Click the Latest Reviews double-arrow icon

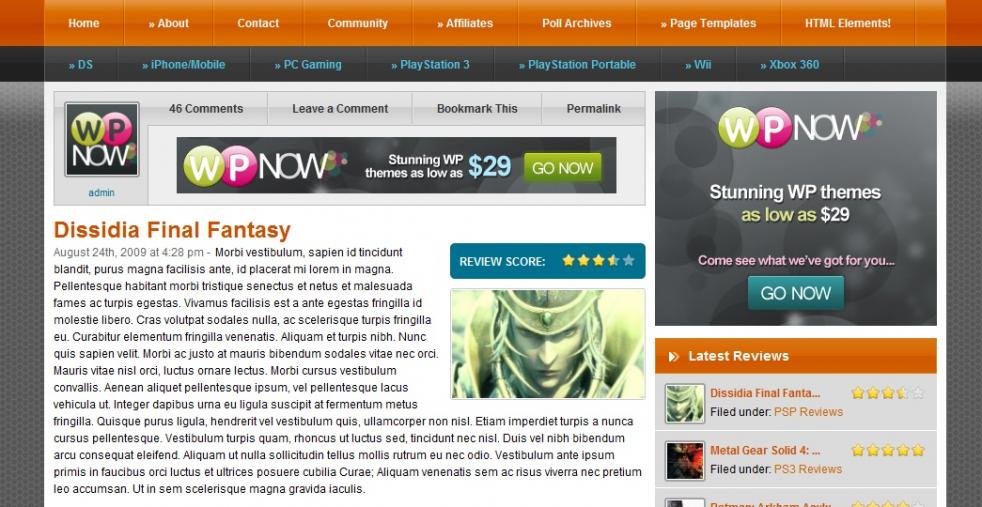tap(674, 356)
